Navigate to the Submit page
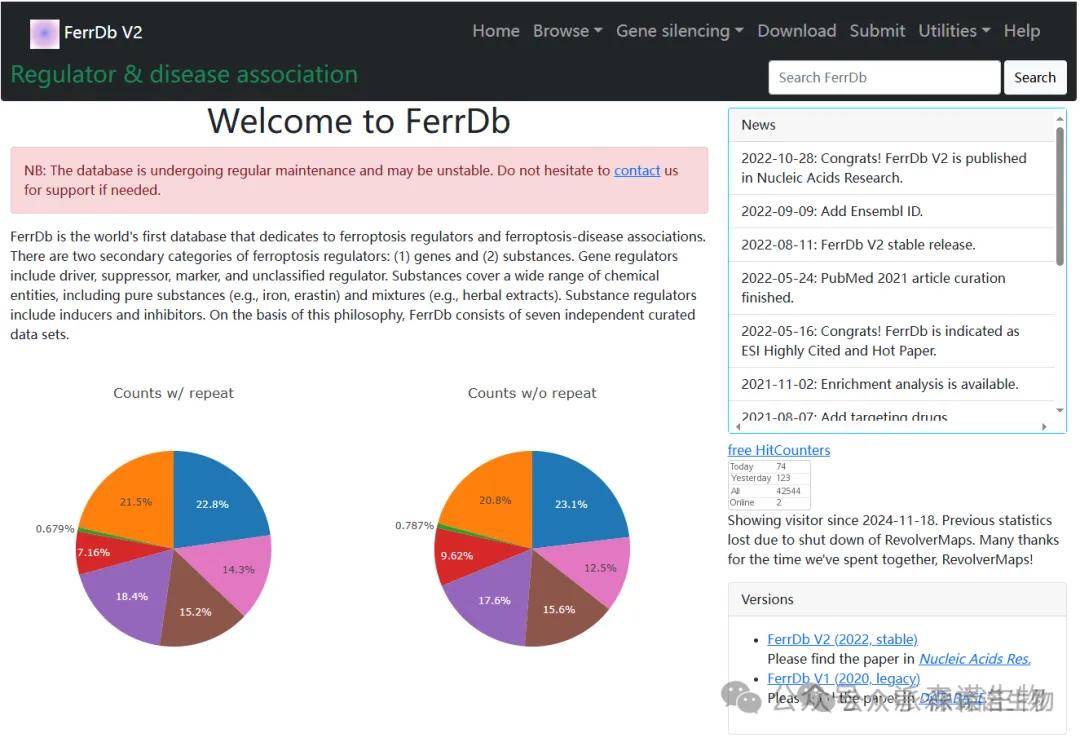The width and height of the screenshot is (1080, 742). pos(877,31)
